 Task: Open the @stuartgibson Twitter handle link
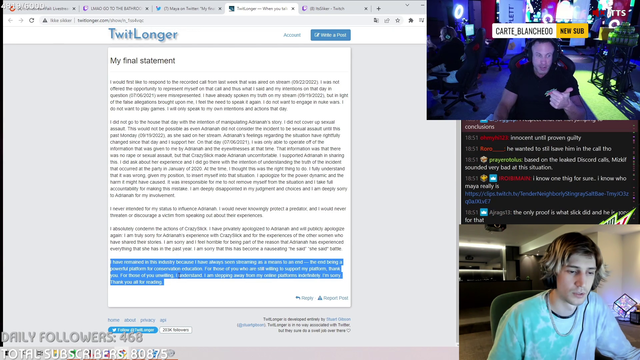pos(251,325)
